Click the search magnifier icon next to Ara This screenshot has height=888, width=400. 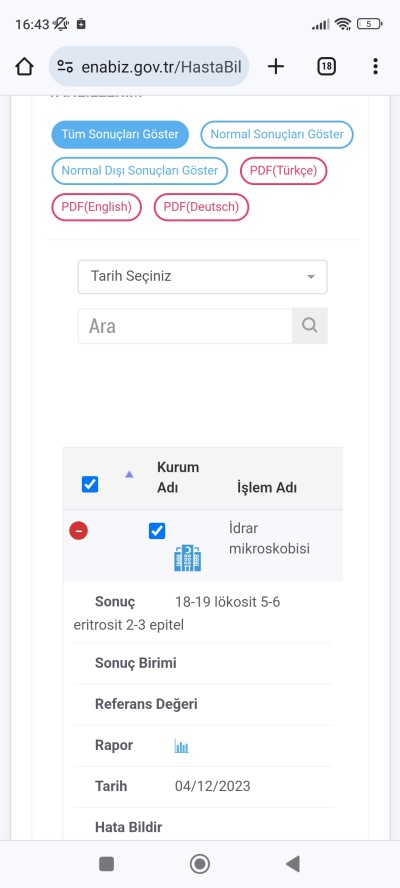click(309, 326)
